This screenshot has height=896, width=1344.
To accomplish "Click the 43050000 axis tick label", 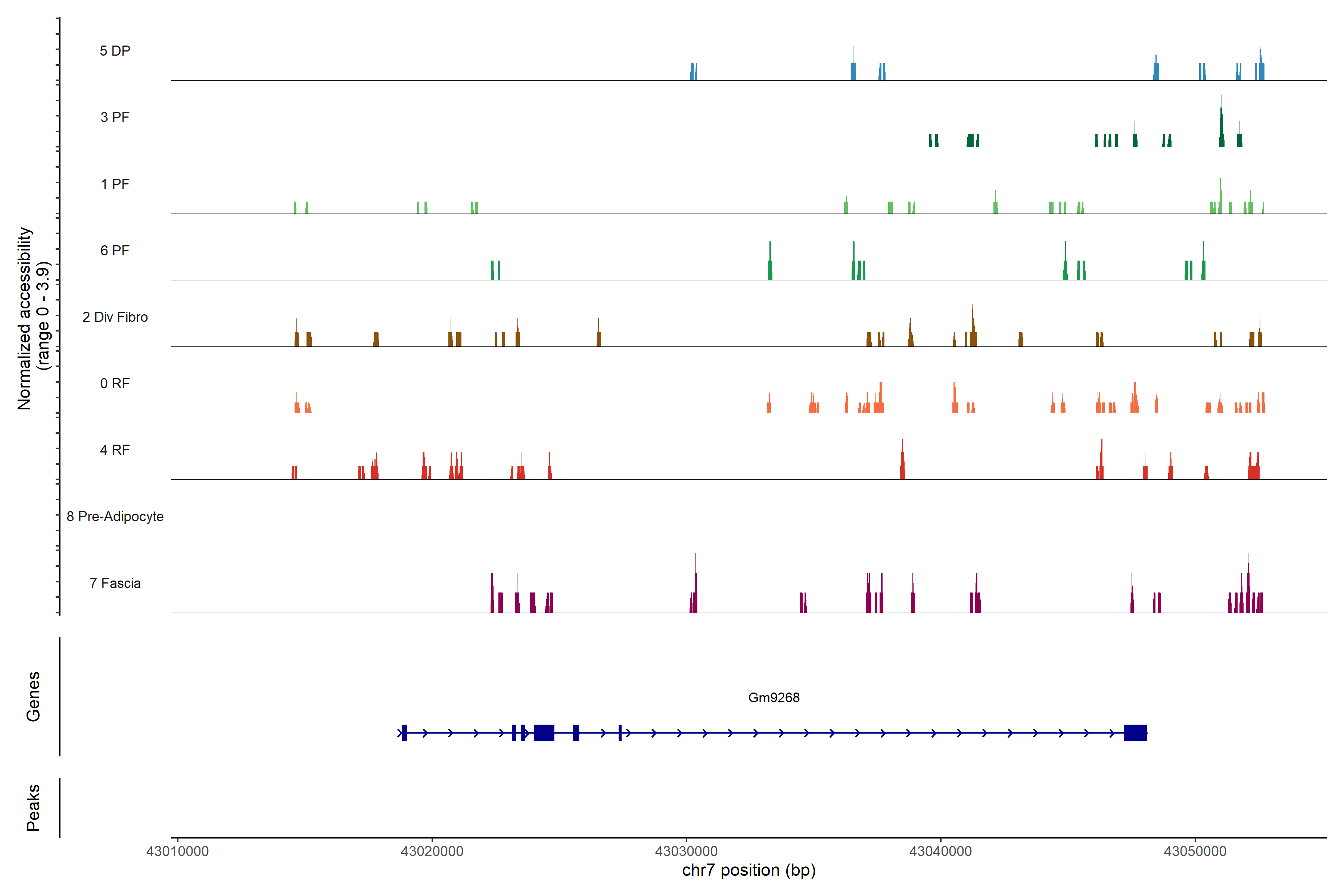I will tap(1195, 851).
